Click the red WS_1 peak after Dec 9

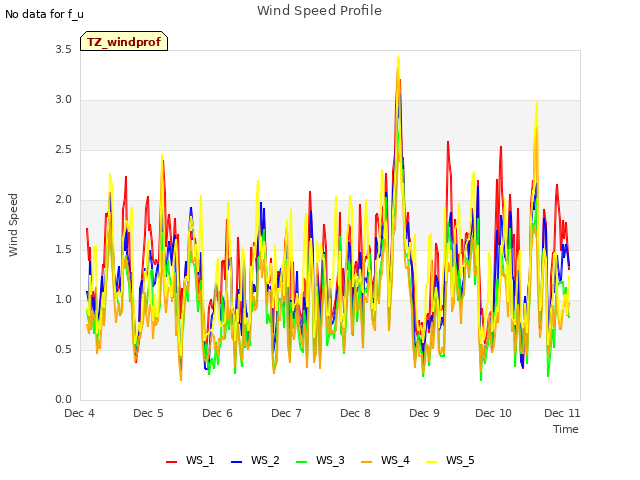point(448,142)
